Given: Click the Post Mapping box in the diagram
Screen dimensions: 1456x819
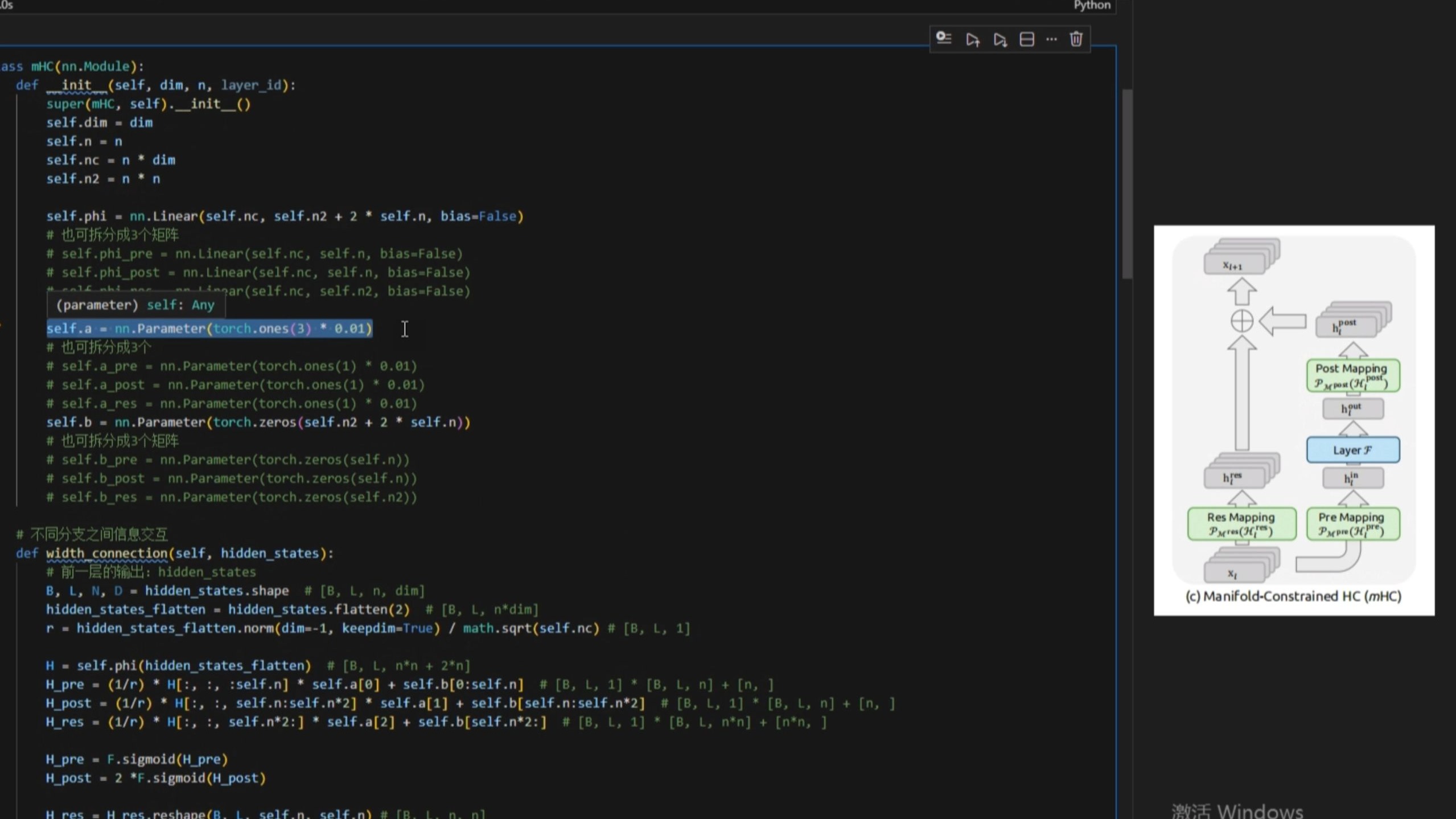Looking at the screenshot, I should click(1352, 375).
